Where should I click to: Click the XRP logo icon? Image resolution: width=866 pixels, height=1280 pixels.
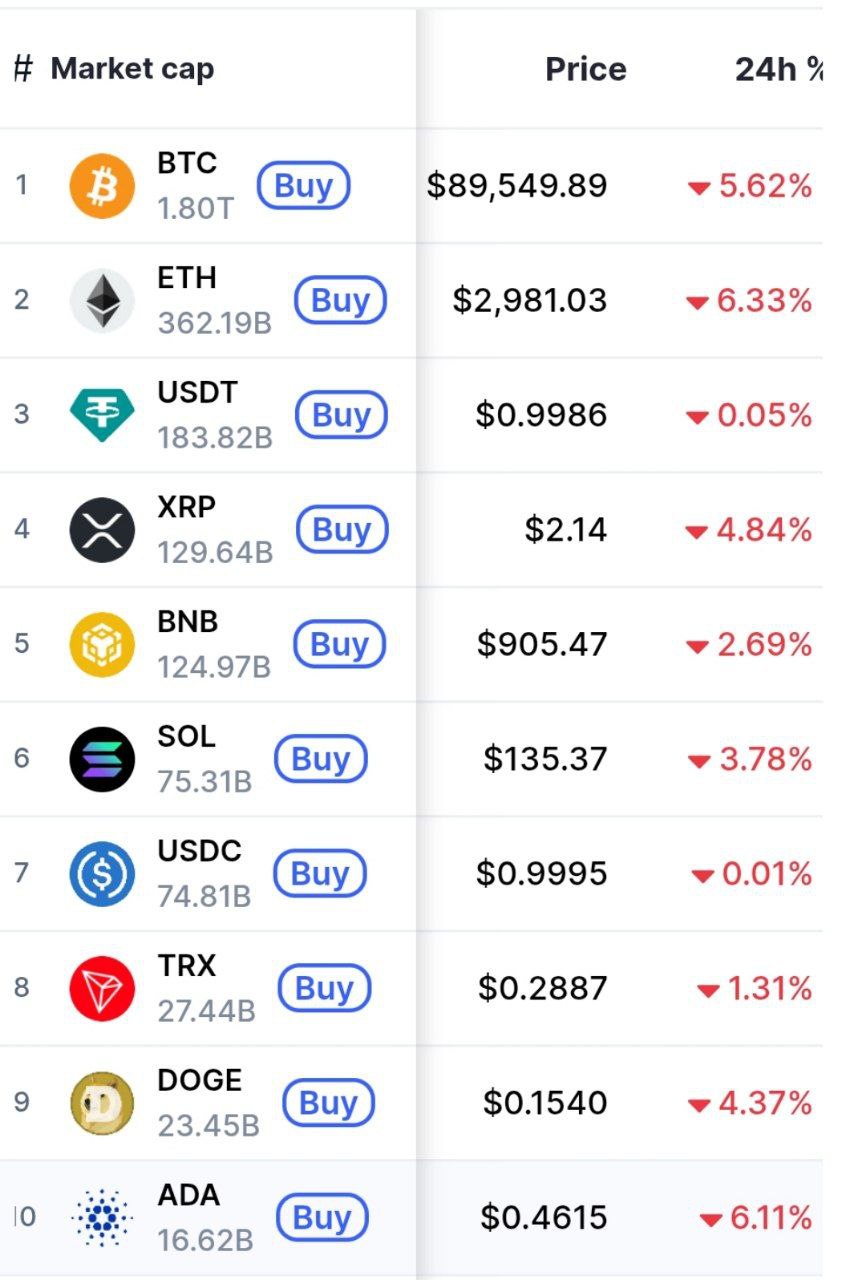tap(102, 530)
